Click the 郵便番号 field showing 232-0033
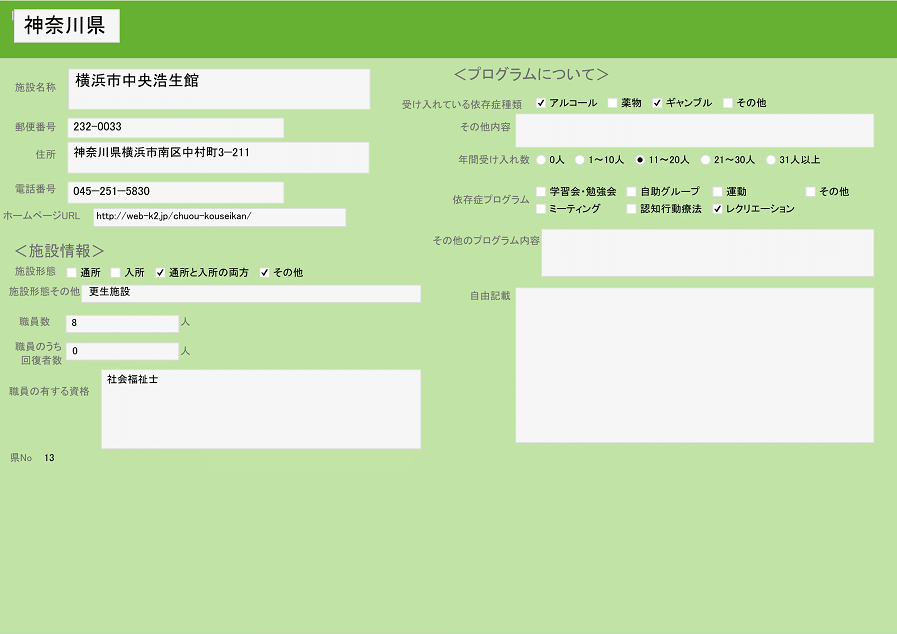This screenshot has height=634, width=897. 175,127
